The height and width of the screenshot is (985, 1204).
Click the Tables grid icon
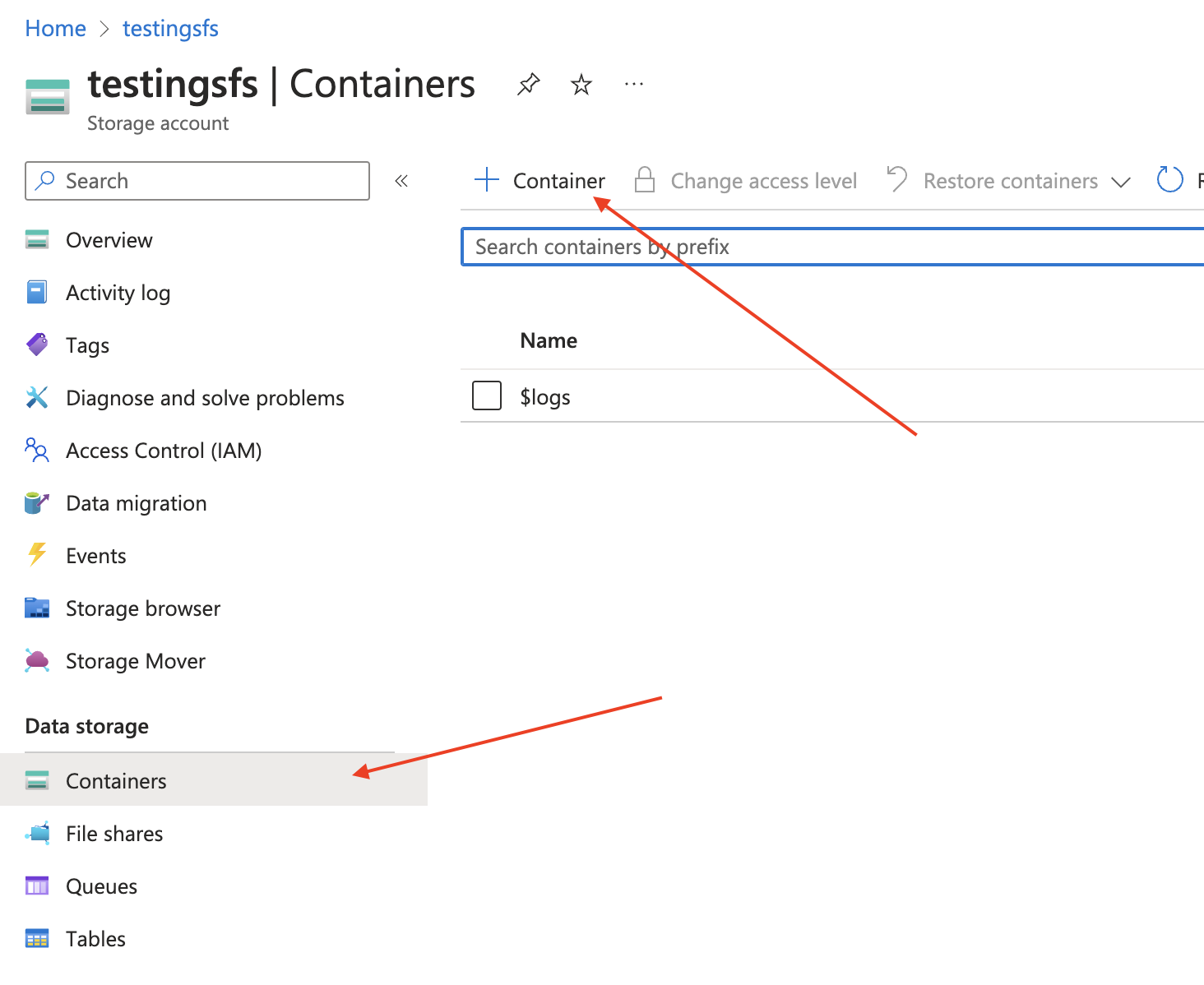[x=37, y=938]
